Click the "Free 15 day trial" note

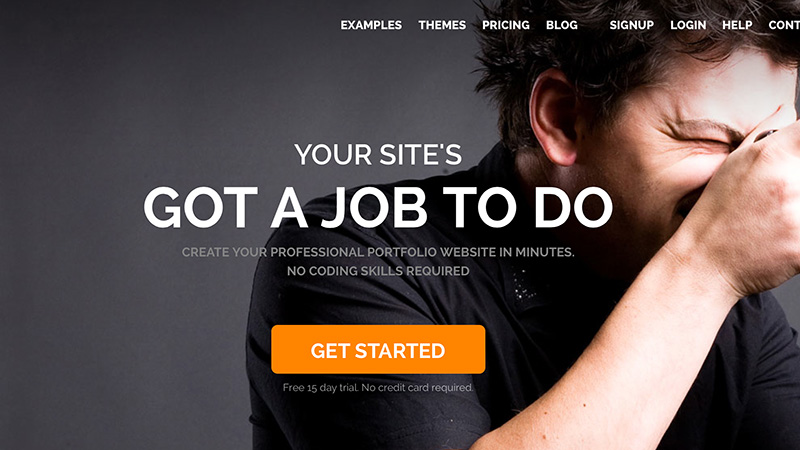378,388
